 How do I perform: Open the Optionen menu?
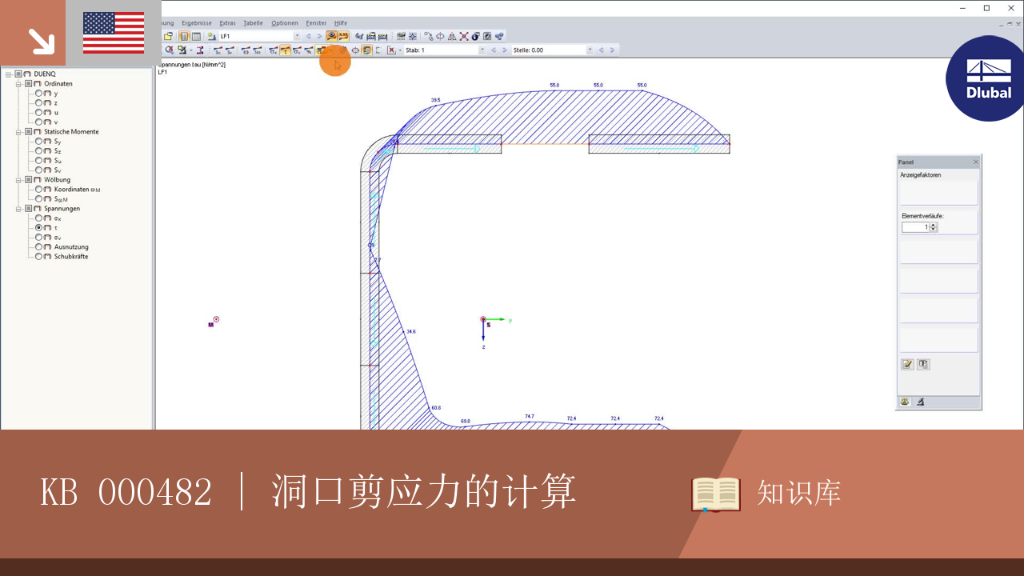pyautogui.click(x=285, y=23)
